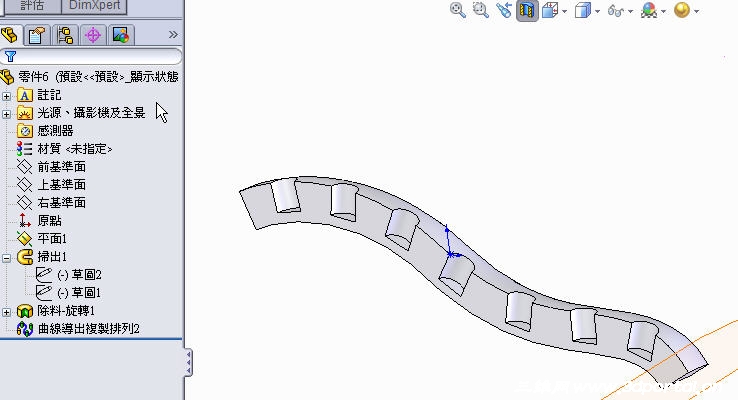This screenshot has height=400, width=738.
Task: Click the 前基準面 plane icon
Action: pos(24,167)
